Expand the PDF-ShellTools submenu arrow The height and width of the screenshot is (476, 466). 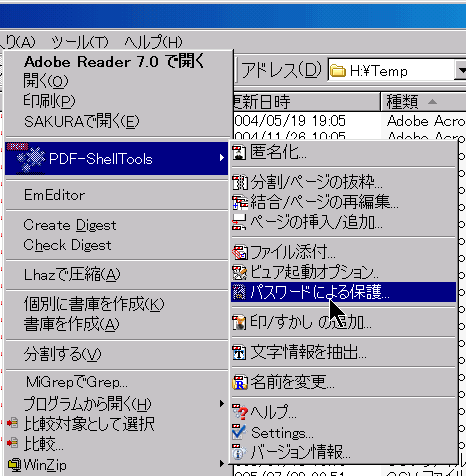click(x=222, y=158)
